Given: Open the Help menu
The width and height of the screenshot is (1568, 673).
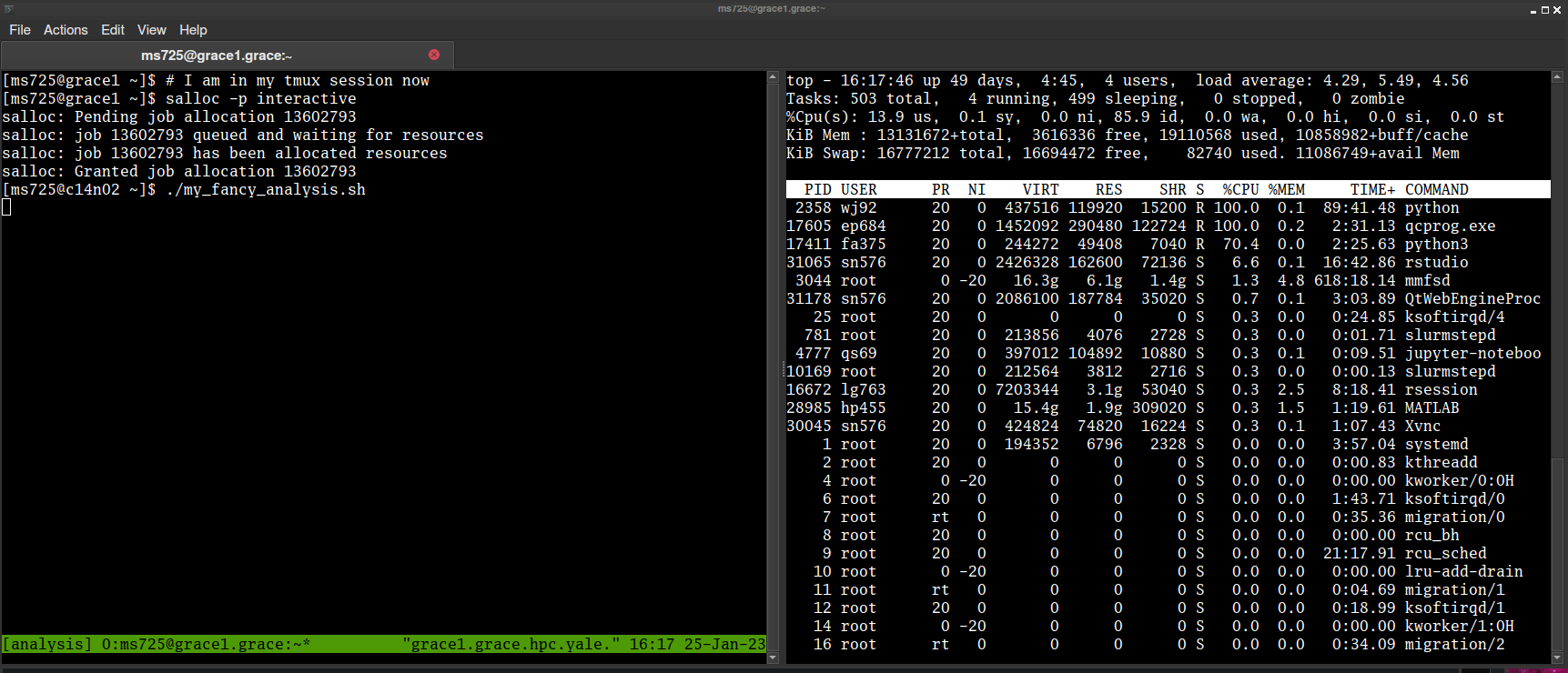Looking at the screenshot, I should click(x=193, y=30).
